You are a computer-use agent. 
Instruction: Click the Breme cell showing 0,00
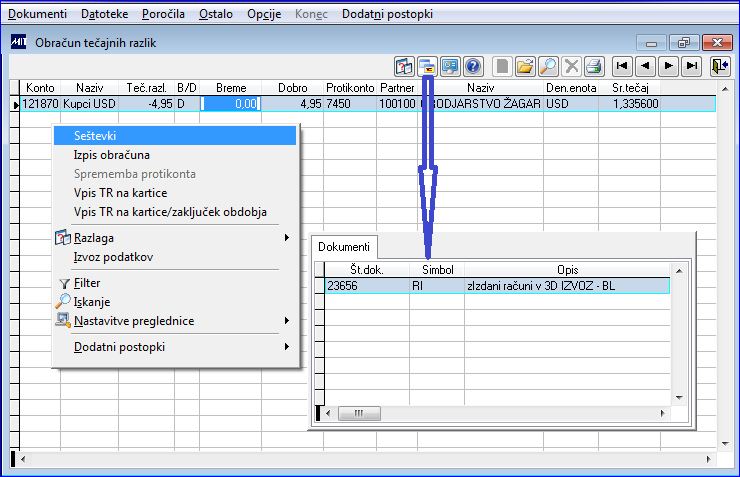(230, 104)
